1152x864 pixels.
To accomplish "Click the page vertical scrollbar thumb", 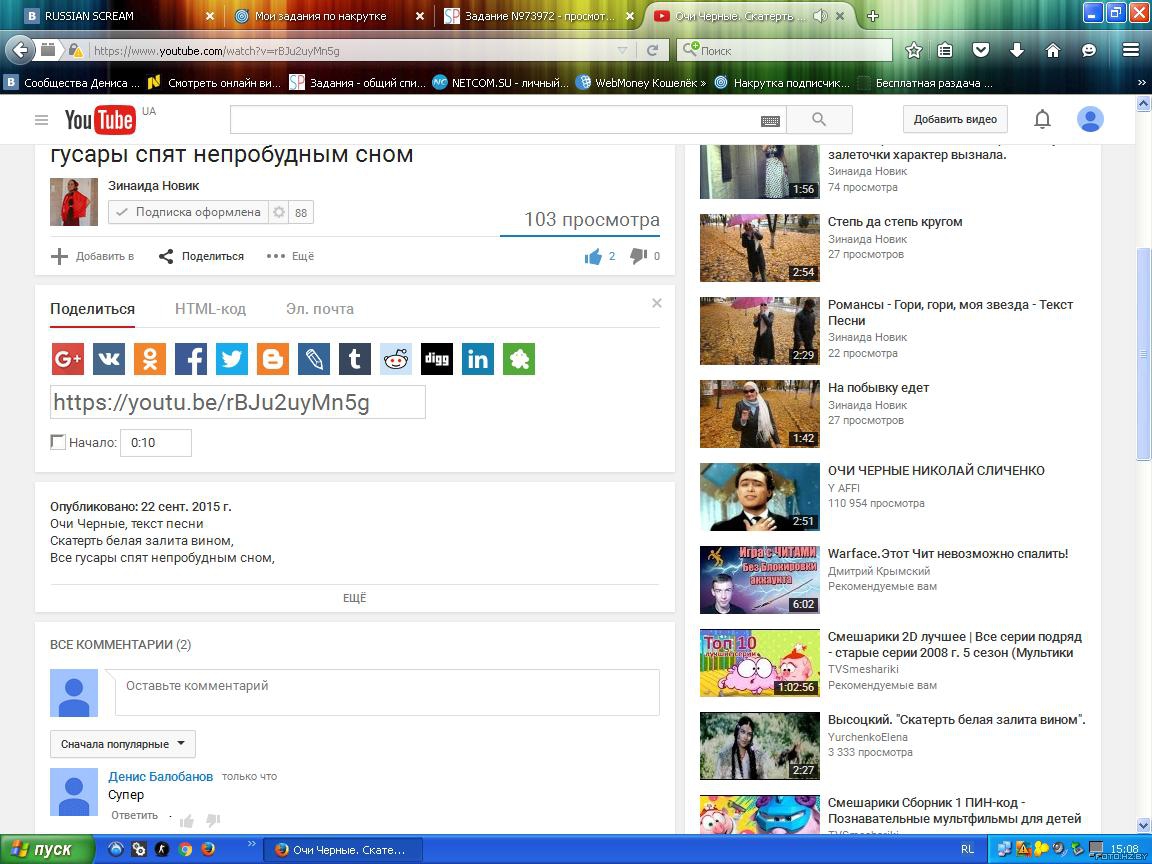I will (1144, 355).
